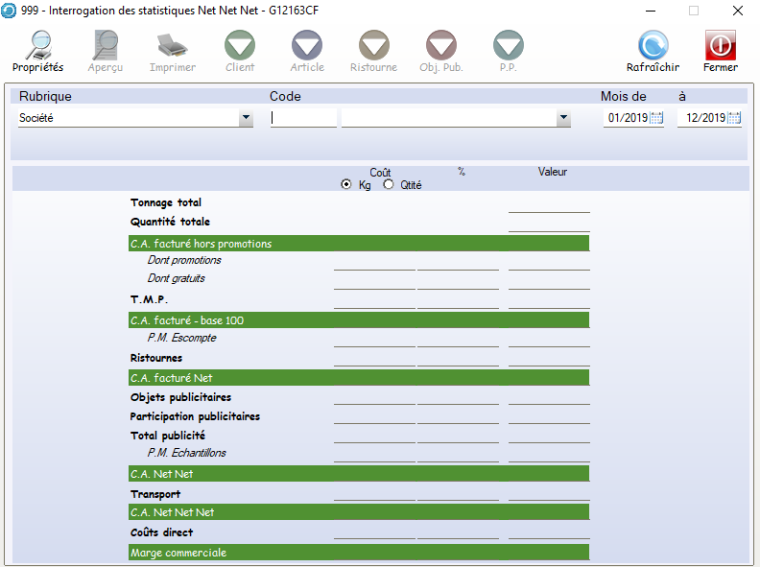Image resolution: width=760 pixels, height=567 pixels.
Task: Expand the Rubrique Société dropdown
Action: point(246,118)
